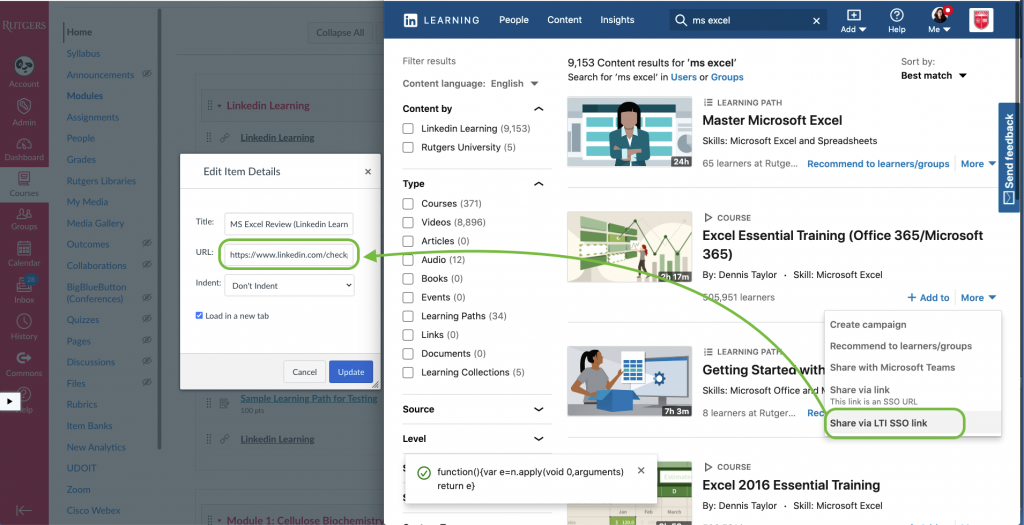Open the Content language English dropdown

coord(514,84)
